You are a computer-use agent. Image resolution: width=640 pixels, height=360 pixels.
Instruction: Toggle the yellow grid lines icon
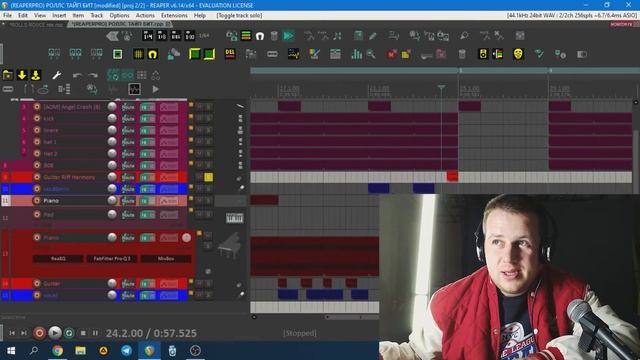[138, 54]
